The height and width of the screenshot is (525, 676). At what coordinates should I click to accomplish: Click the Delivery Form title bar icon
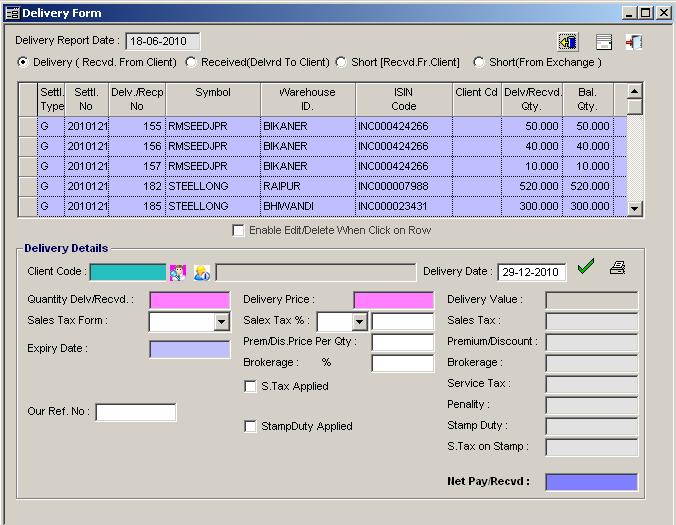pyautogui.click(x=12, y=13)
